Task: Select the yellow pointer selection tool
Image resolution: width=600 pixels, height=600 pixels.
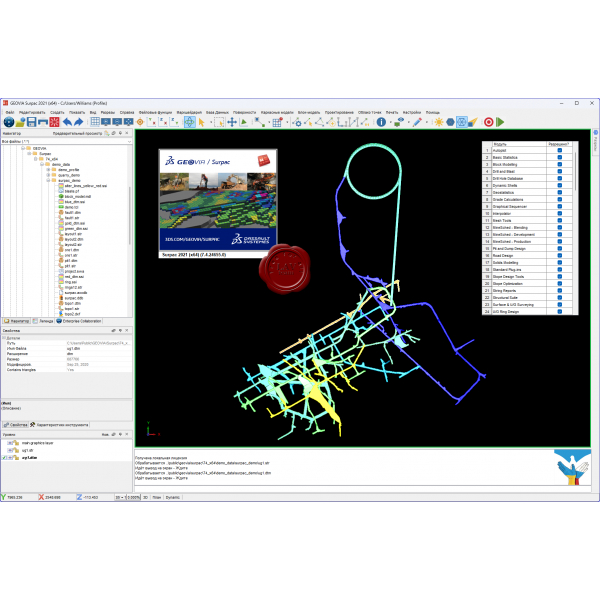Action: pyautogui.click(x=202, y=122)
